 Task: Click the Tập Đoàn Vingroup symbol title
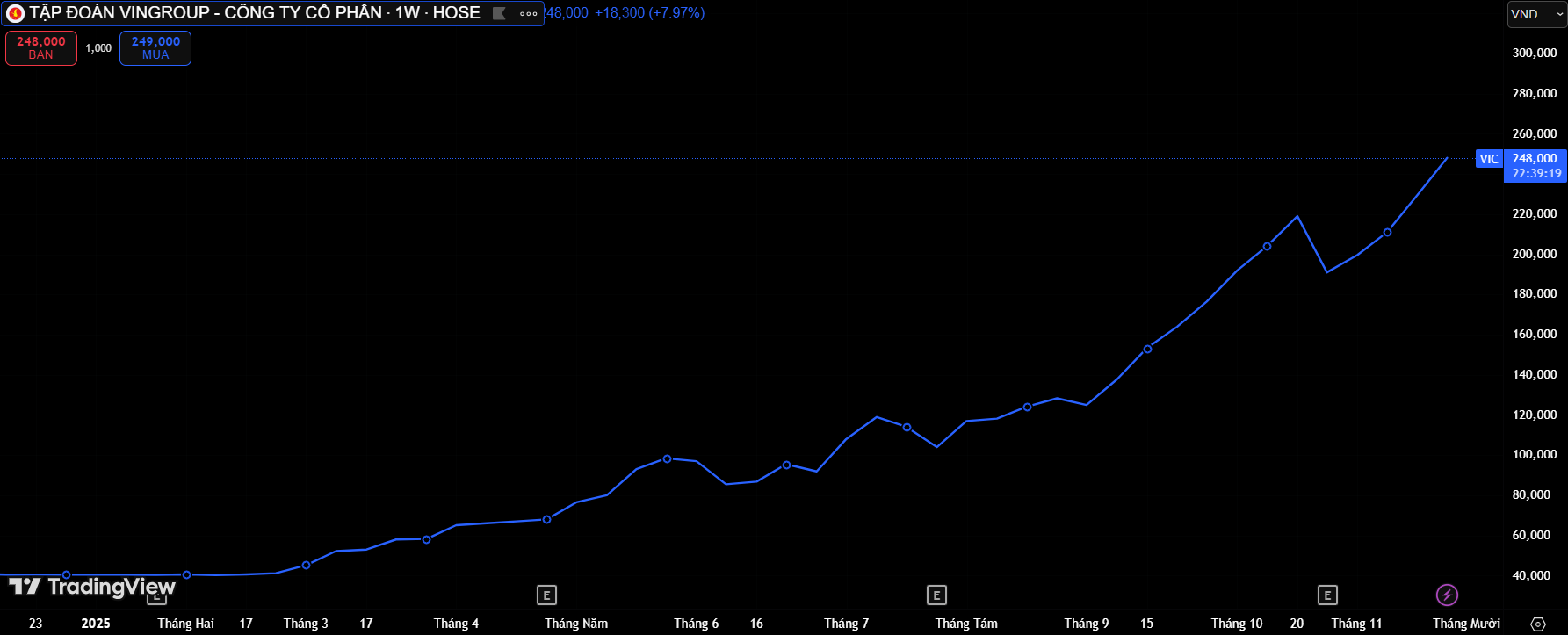click(255, 13)
